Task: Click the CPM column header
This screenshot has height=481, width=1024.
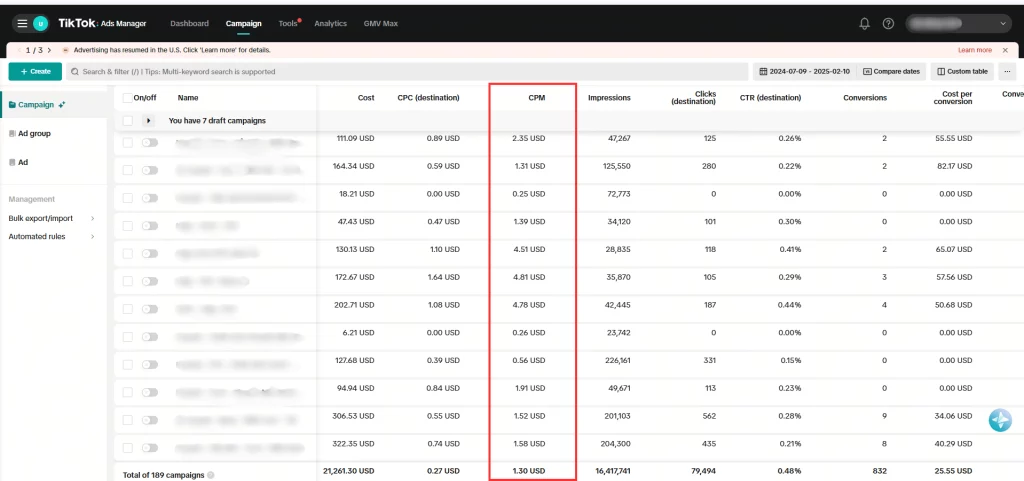Action: pos(536,98)
